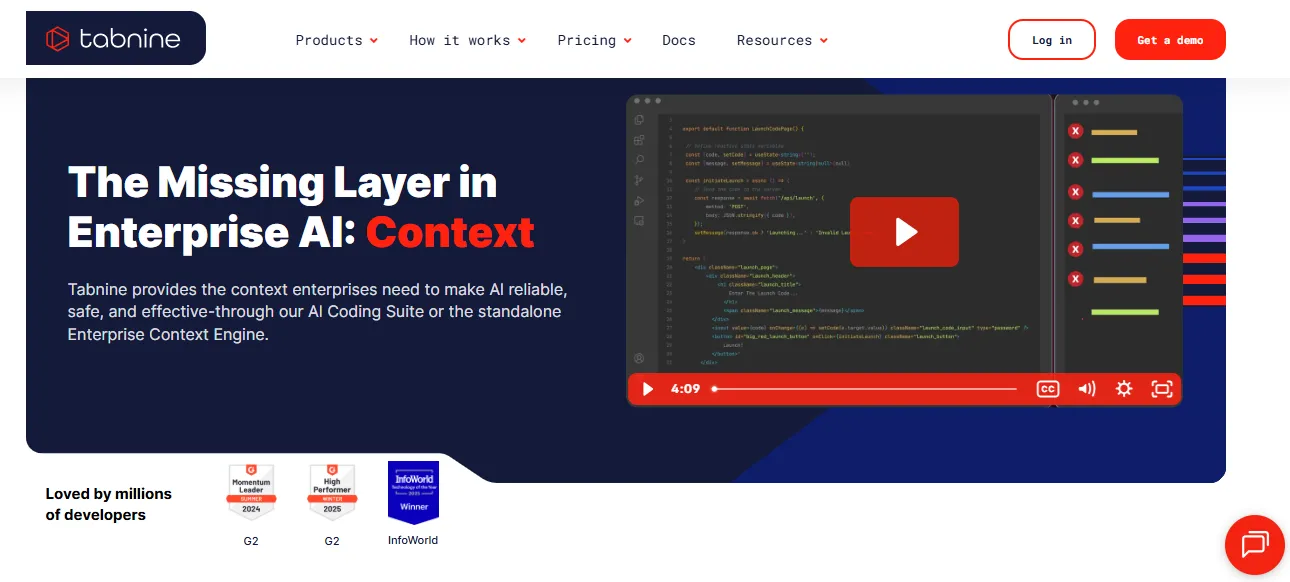Play the video with center play button
1290x582 pixels.
tap(904, 232)
